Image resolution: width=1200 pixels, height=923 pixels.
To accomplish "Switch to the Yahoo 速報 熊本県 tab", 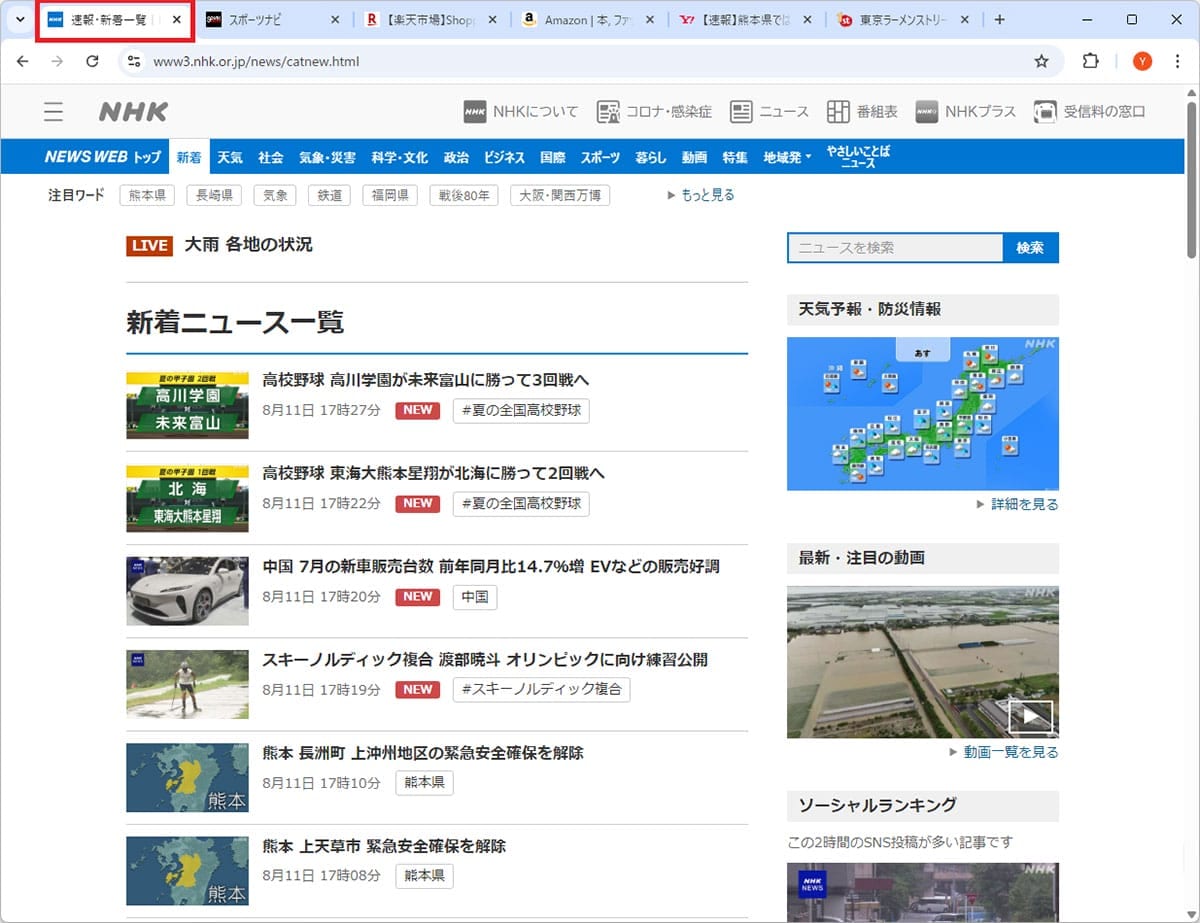I will pos(747,20).
